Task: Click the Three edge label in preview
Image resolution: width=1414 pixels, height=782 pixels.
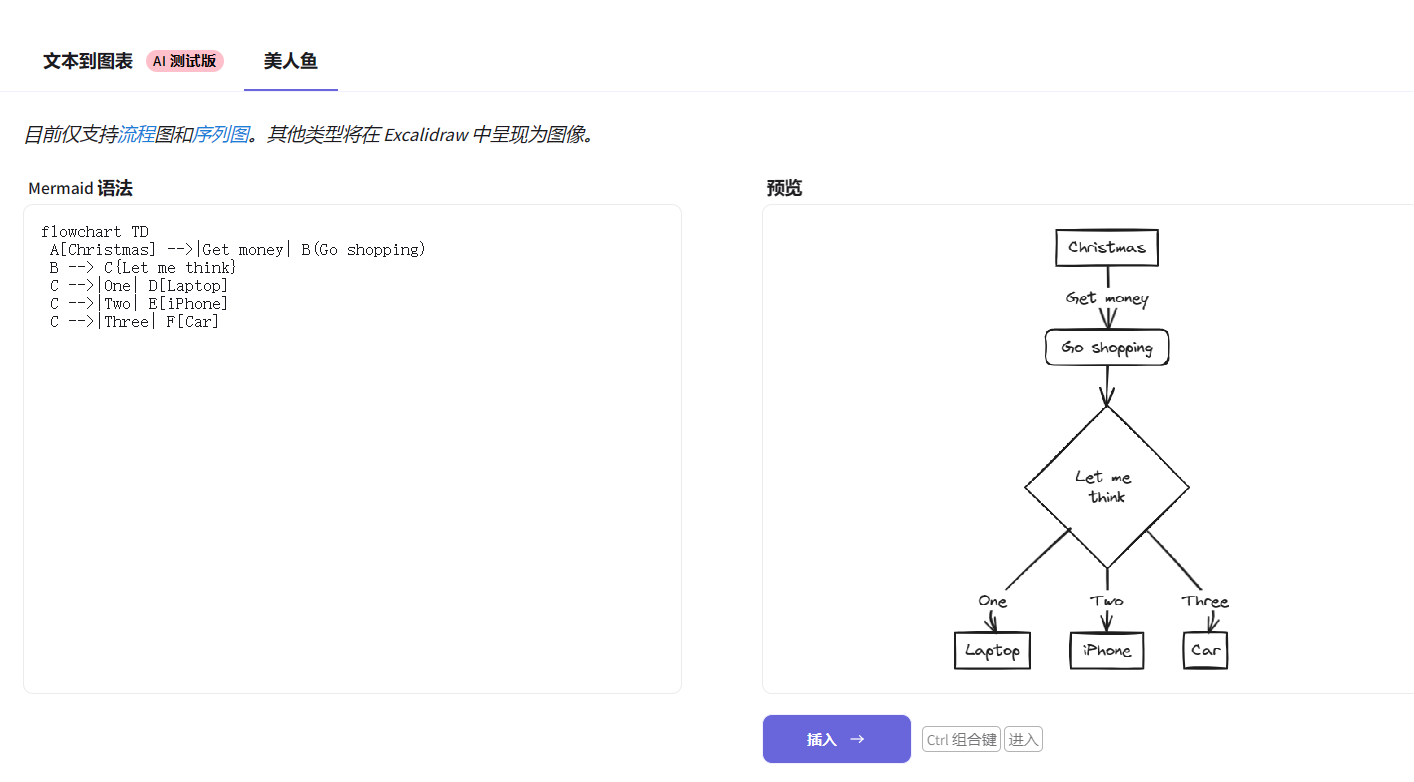Action: click(1204, 601)
